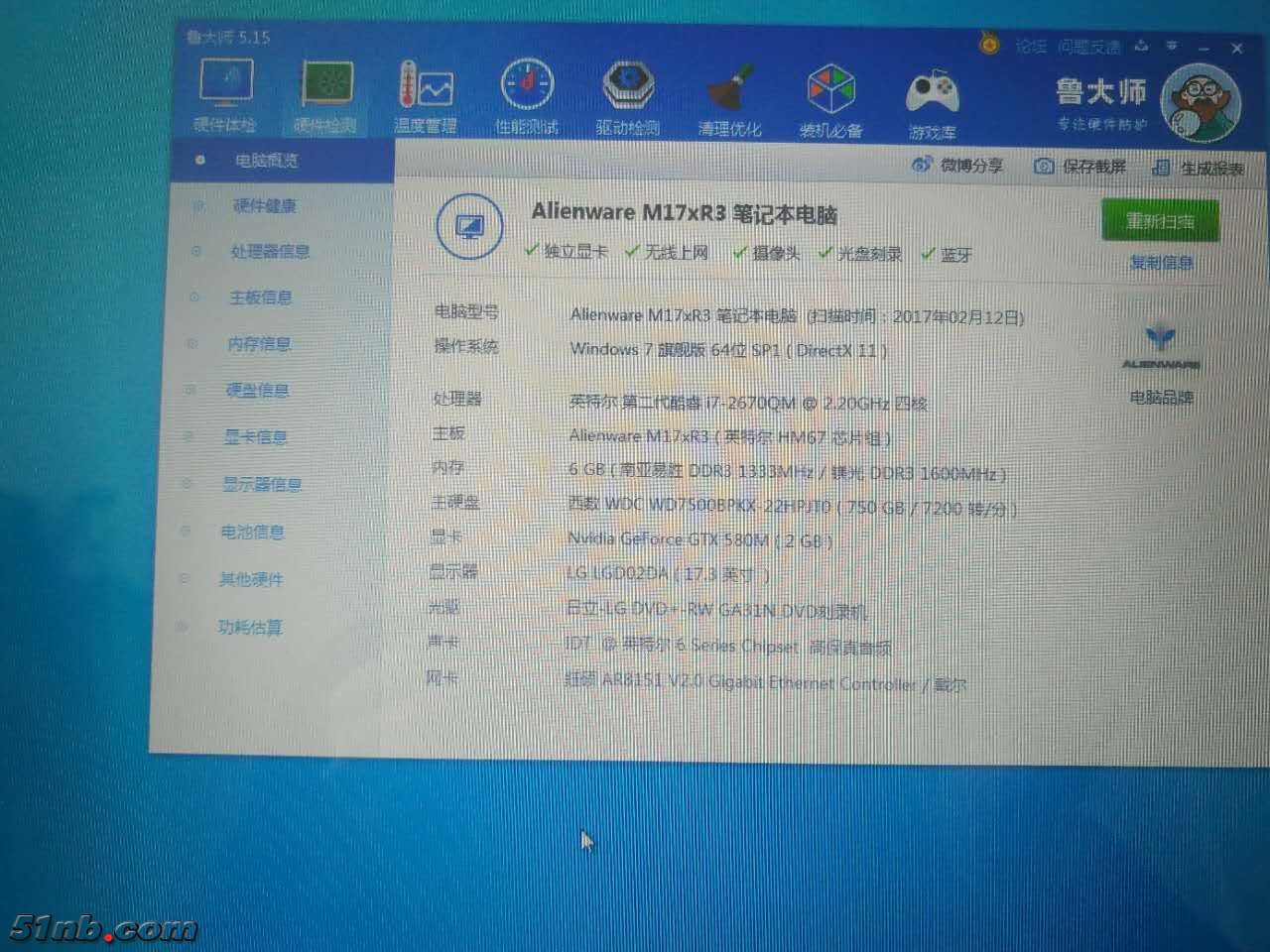Click the 保存截屏 save screenshot button
The image size is (1270, 952).
[1080, 167]
